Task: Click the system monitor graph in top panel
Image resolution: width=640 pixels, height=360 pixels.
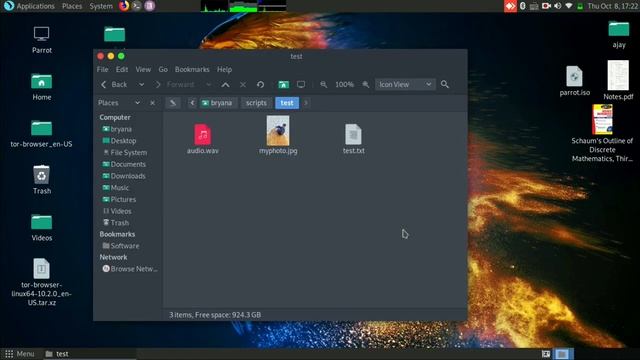Action: coord(243,6)
